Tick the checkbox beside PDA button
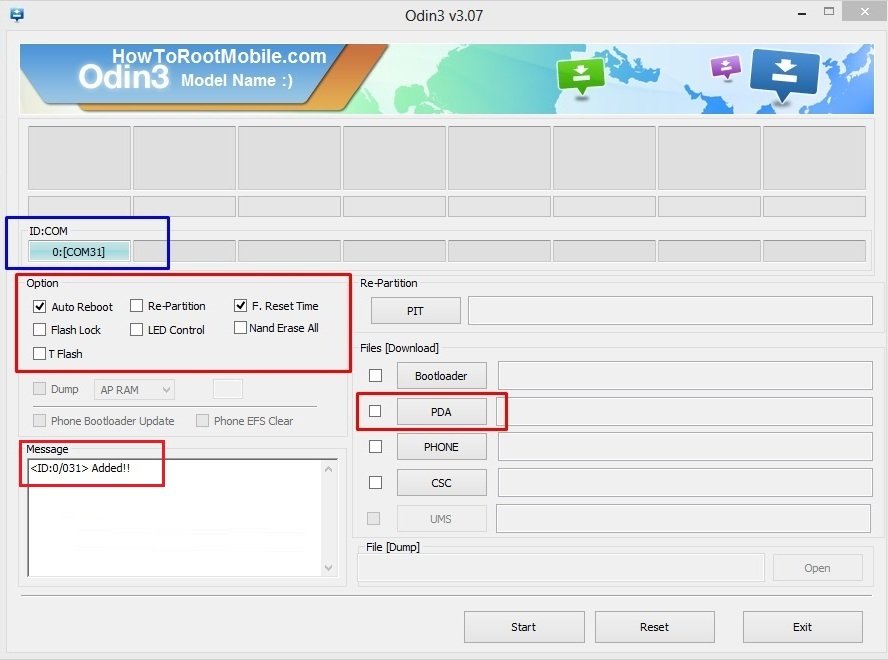The image size is (888, 660). (x=375, y=411)
